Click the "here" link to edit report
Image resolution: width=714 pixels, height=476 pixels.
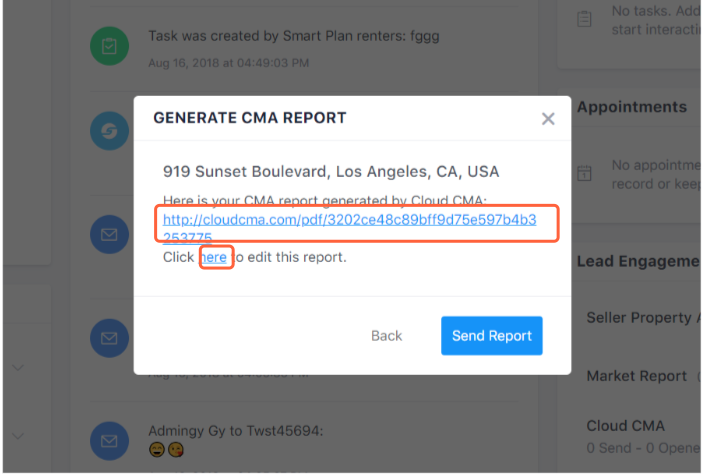click(214, 257)
